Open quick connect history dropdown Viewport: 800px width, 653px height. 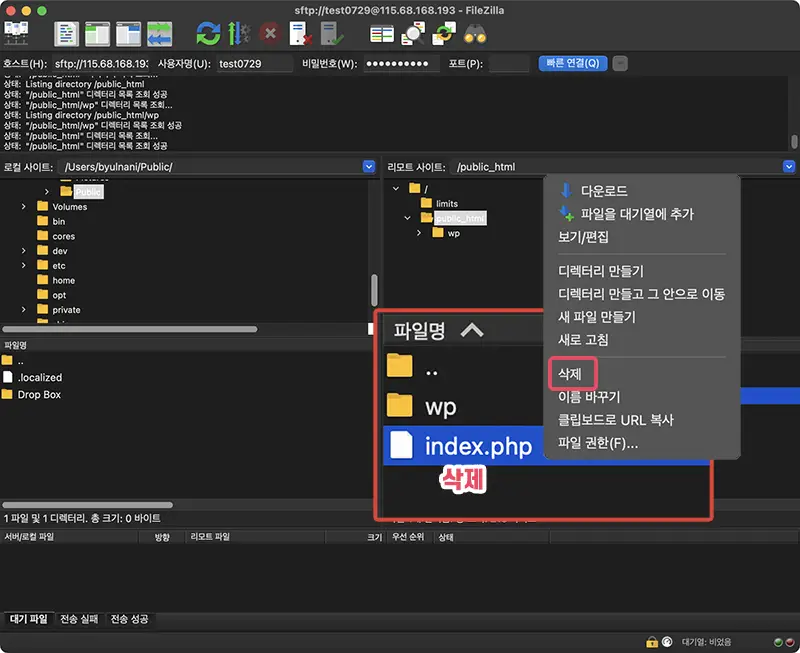click(620, 64)
